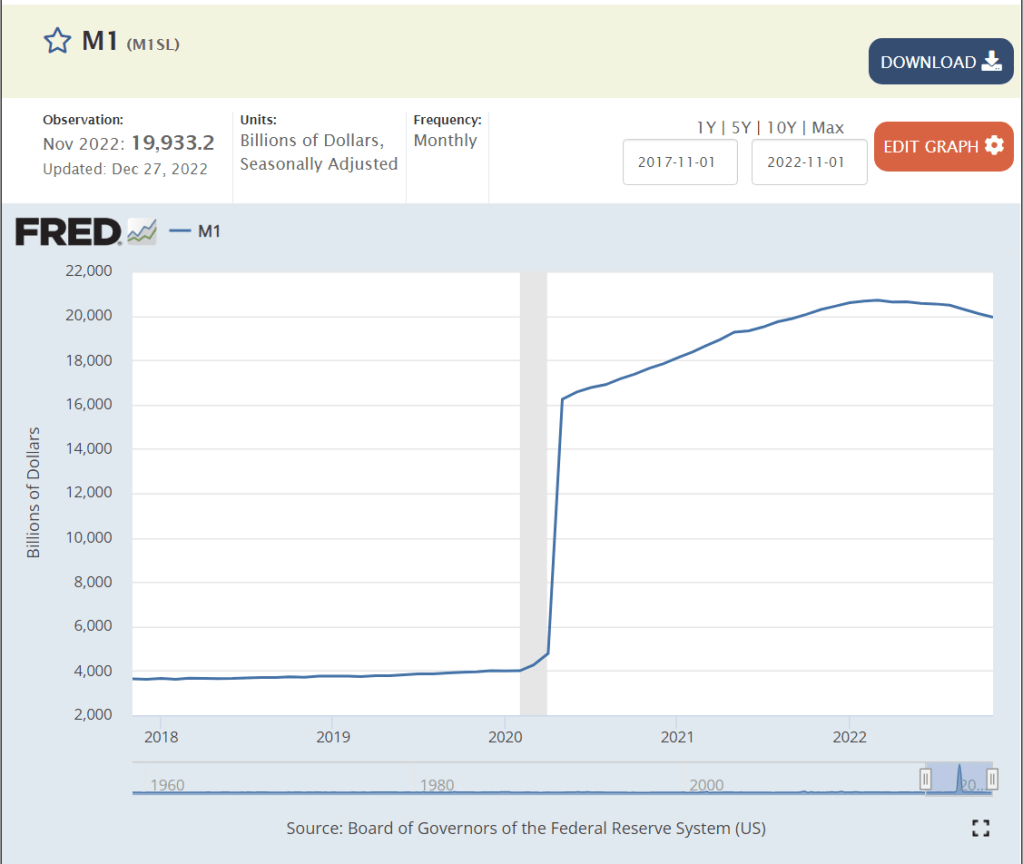Choose the 10Y time range
1023x864 pixels.
point(782,128)
